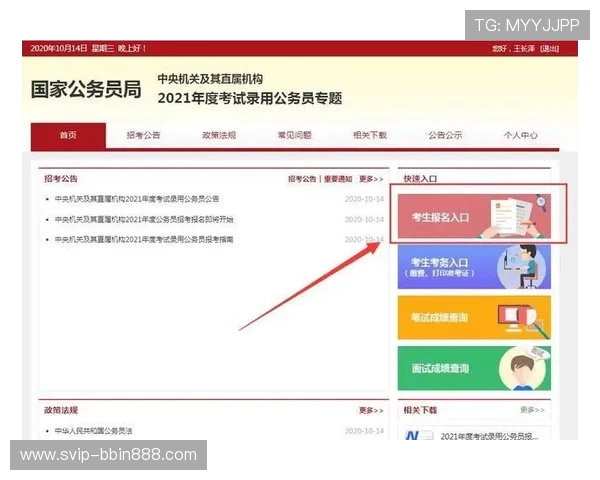Open the 2021年度考试录用公务员报... download
Screen dimensions: 600x480
pyautogui.click(x=489, y=436)
